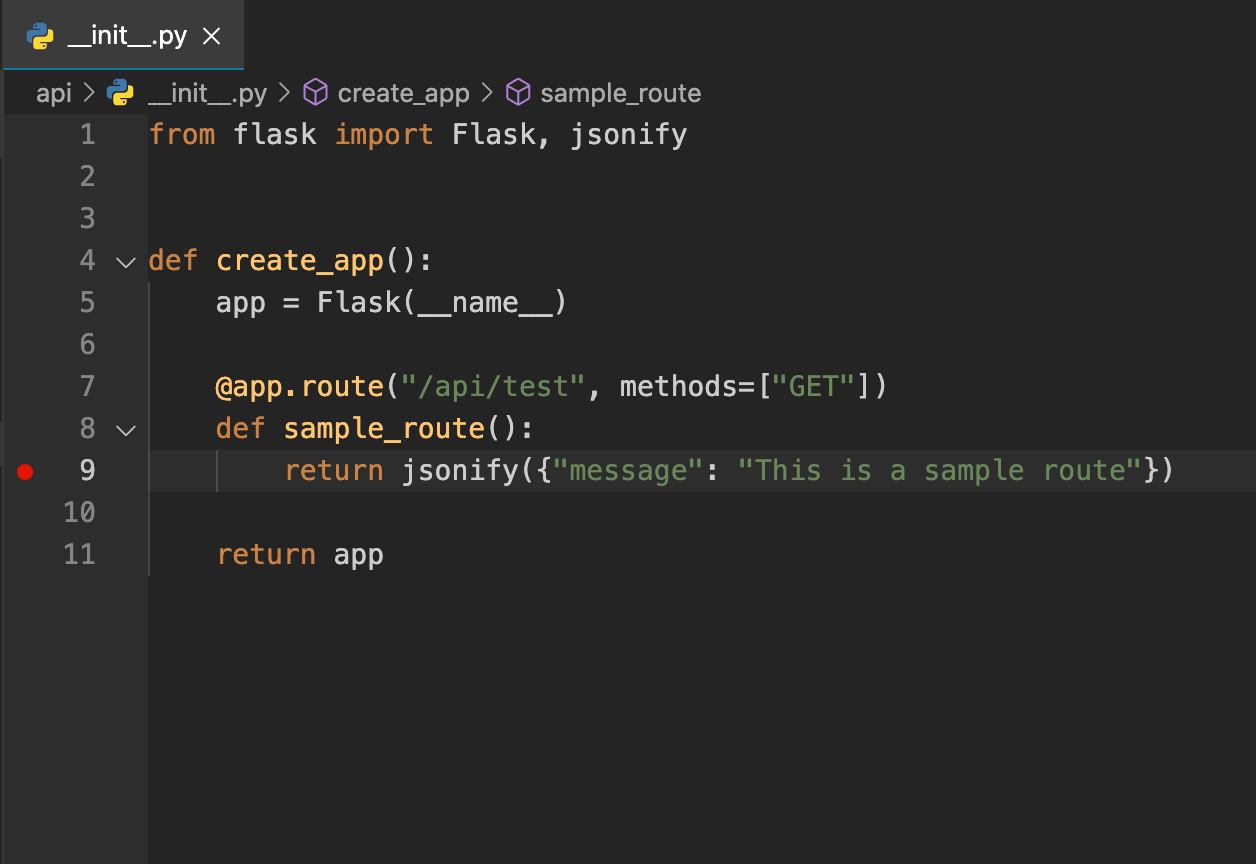1256x864 pixels.
Task: Remove the red breakpoint on line 9
Action: click(26, 472)
